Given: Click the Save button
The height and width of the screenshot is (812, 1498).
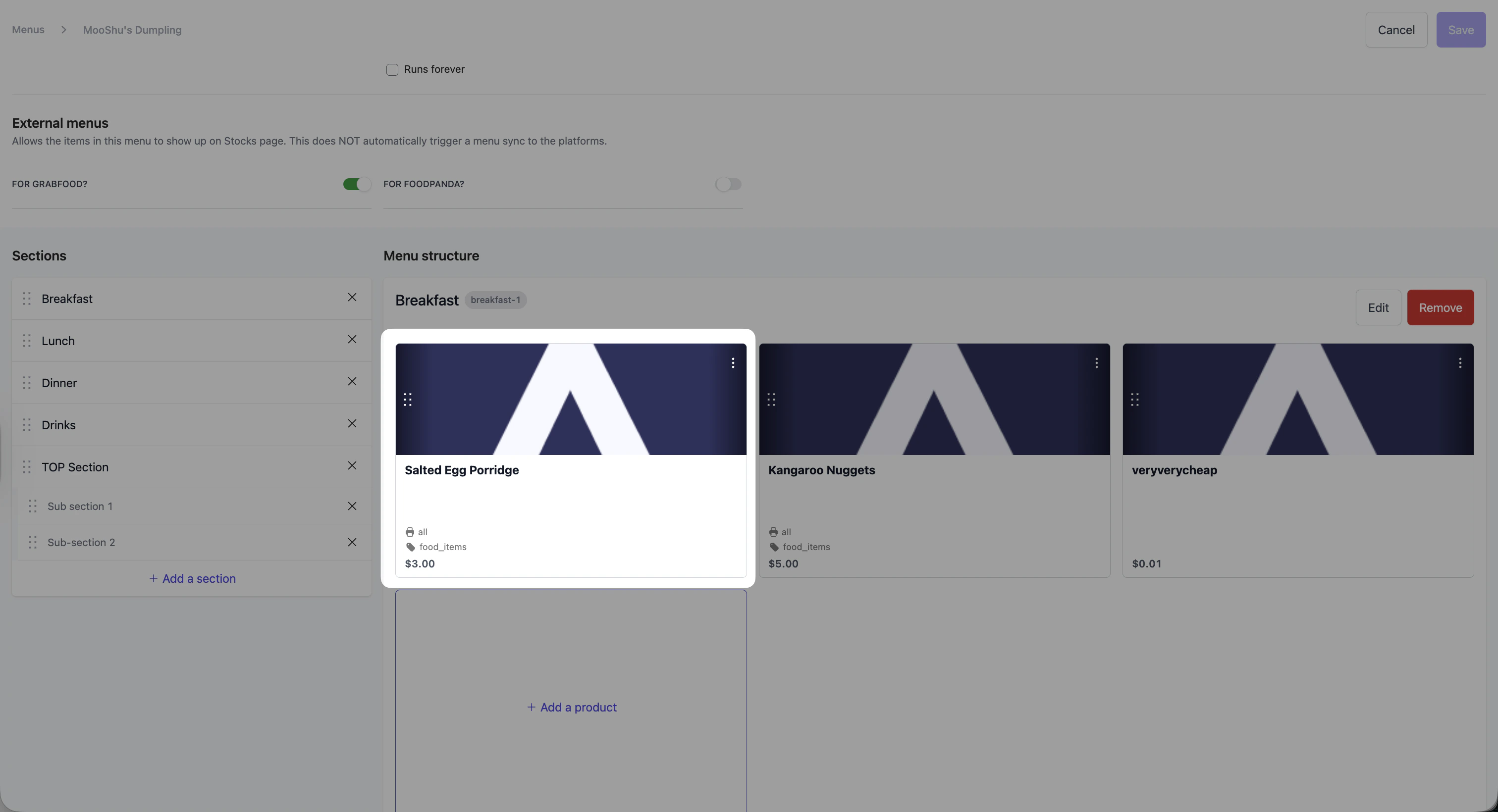Looking at the screenshot, I should coord(1460,30).
